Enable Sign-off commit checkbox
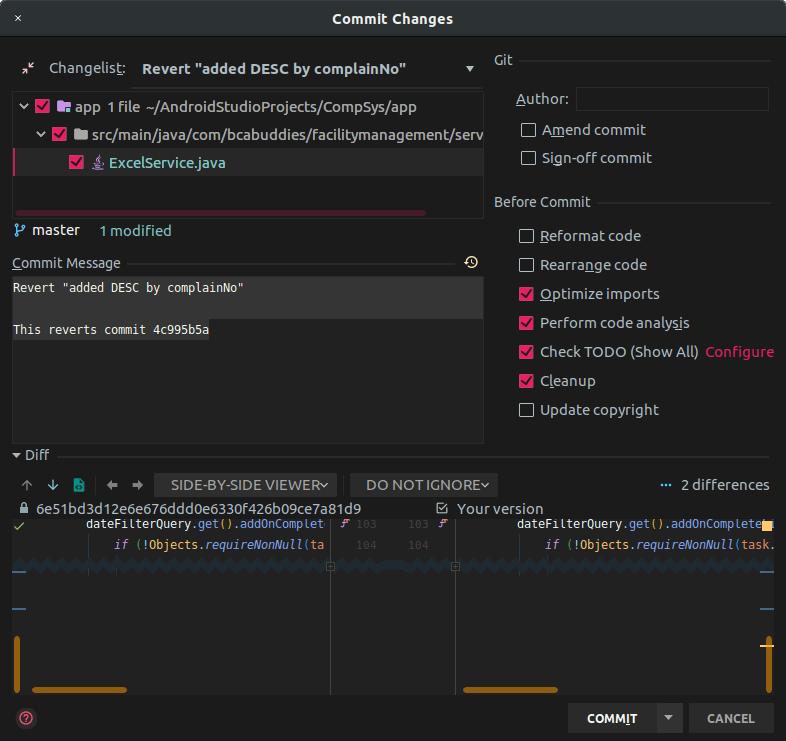Image resolution: width=786 pixels, height=741 pixels. pyautogui.click(x=528, y=158)
